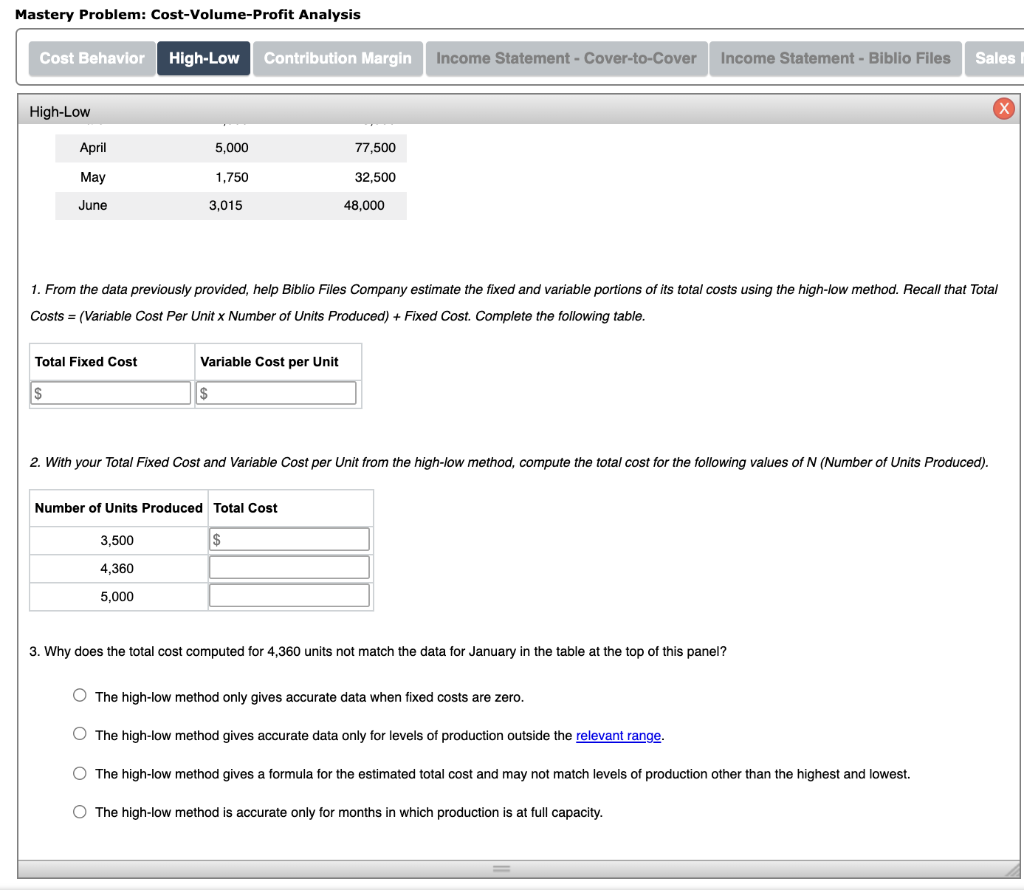Open the Cost Behavior tab
The image size is (1024, 890).
[x=92, y=59]
